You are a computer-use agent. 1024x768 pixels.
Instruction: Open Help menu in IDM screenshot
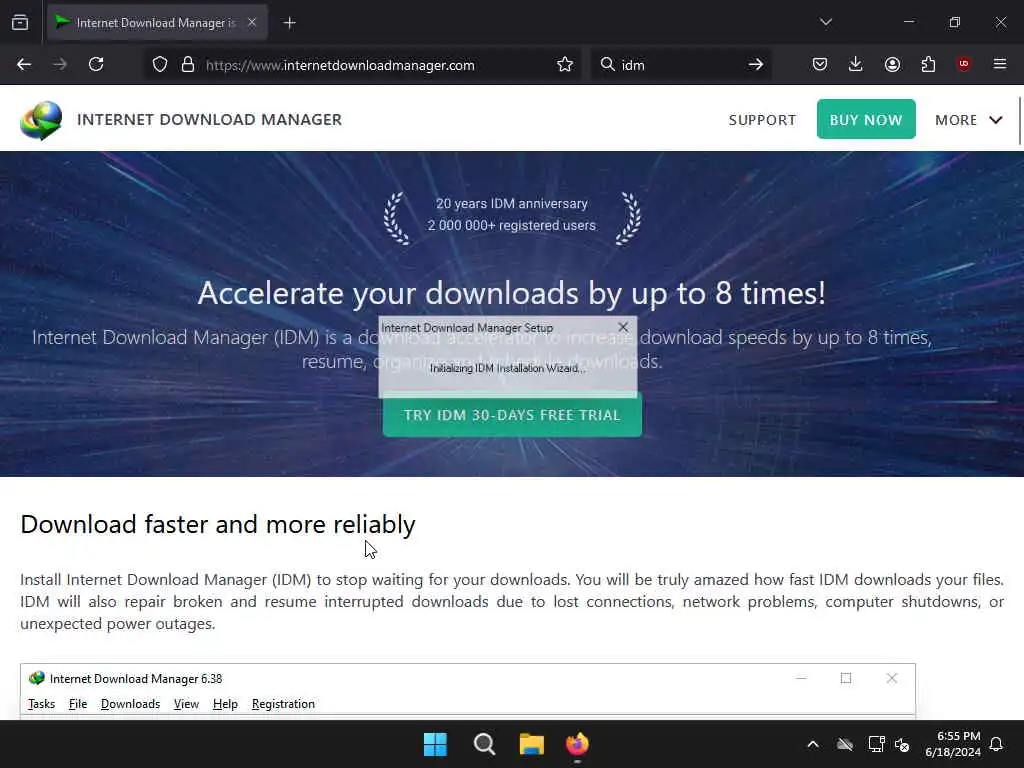225,704
